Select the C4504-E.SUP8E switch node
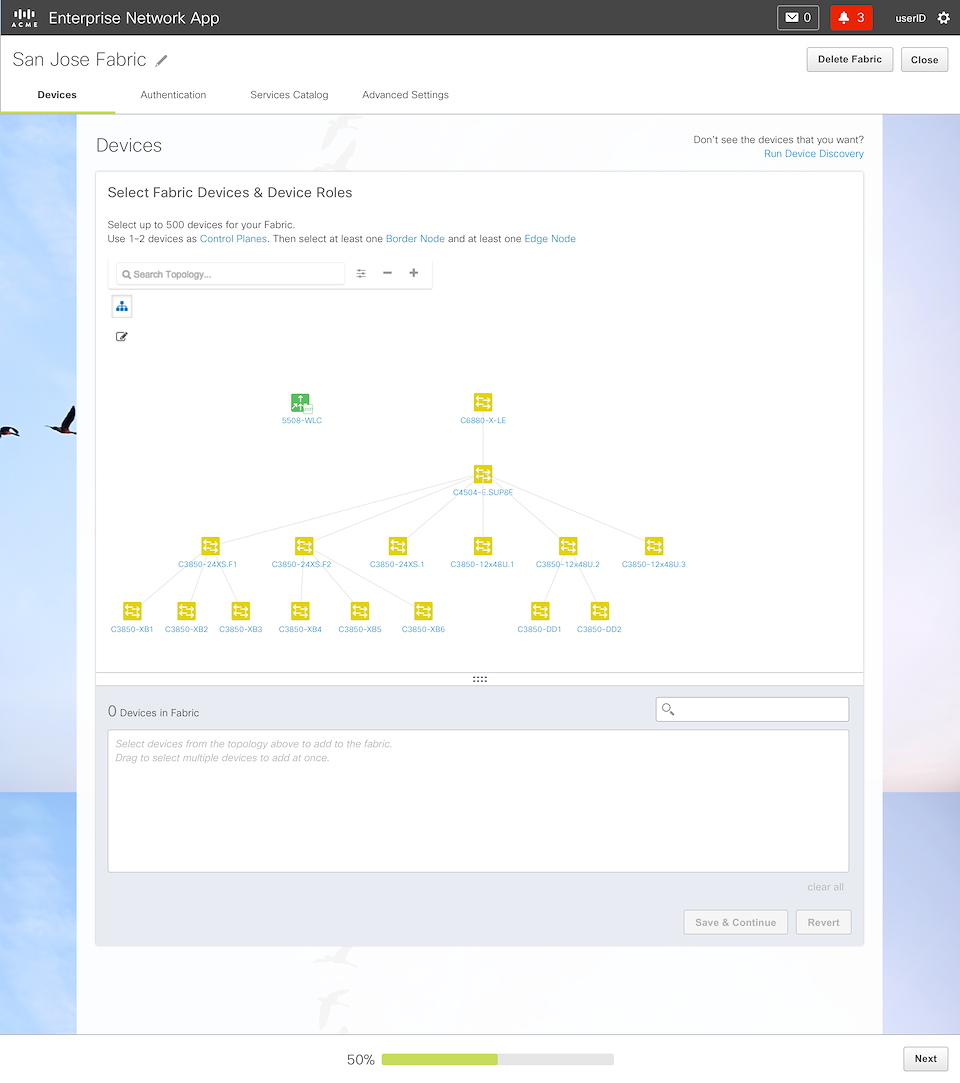The height and width of the screenshot is (1083, 960). coord(483,474)
